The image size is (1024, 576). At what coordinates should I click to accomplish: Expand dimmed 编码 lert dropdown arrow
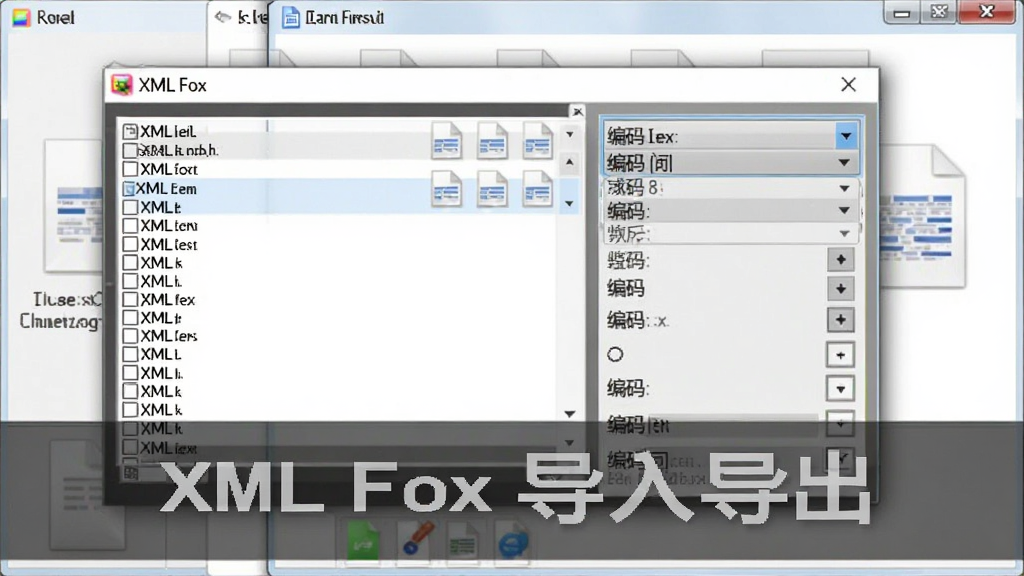(x=840, y=424)
